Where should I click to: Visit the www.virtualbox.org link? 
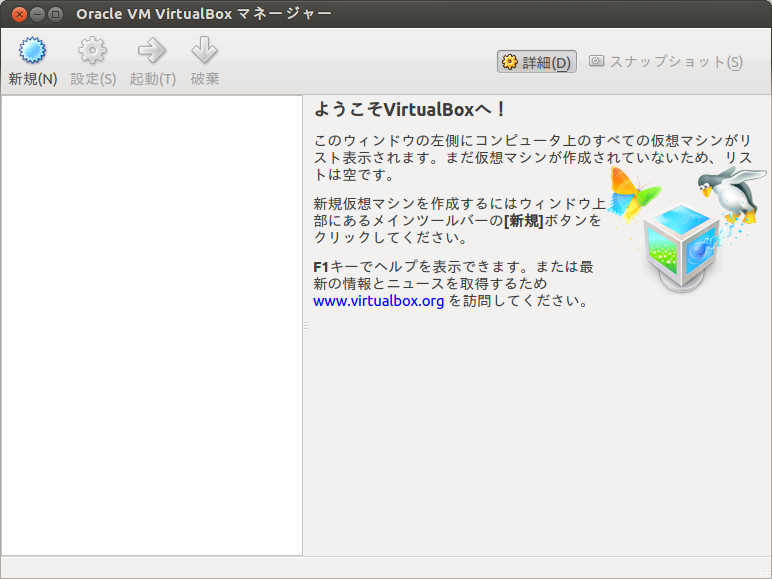[378, 300]
